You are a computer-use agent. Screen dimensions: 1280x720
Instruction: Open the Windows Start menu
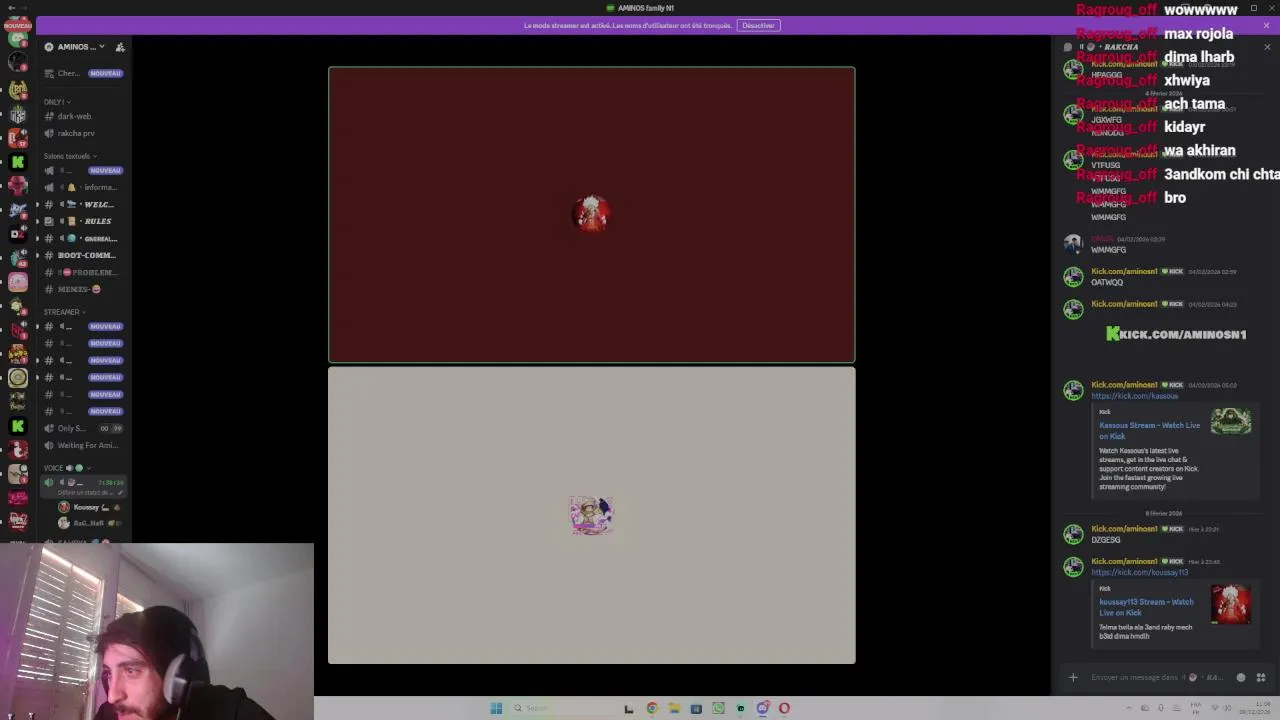[x=496, y=708]
